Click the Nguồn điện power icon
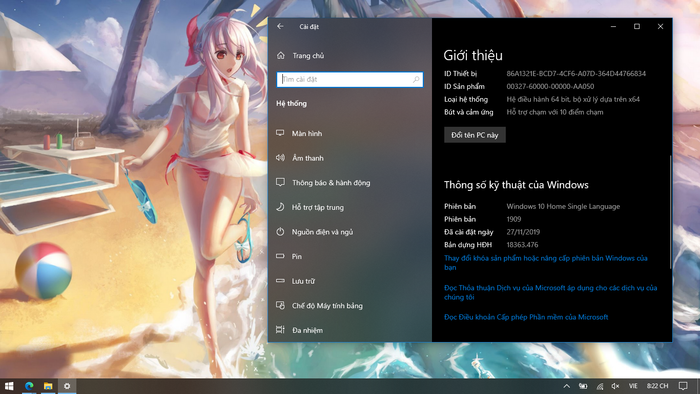This screenshot has height=394, width=700. pos(280,232)
